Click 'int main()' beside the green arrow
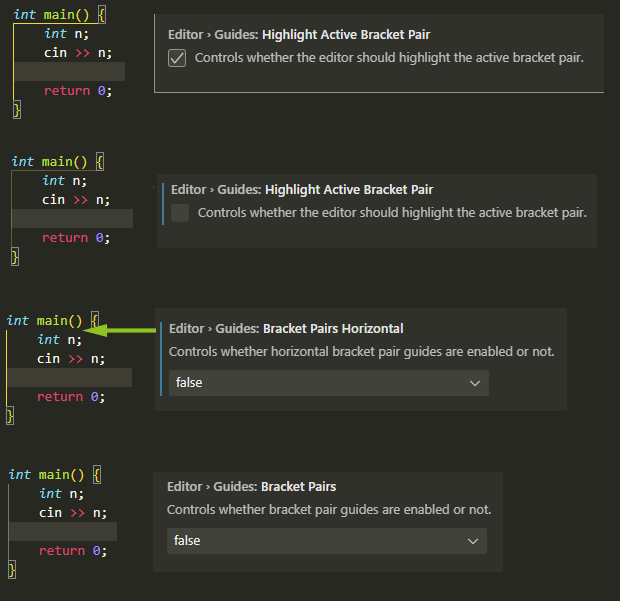This screenshot has height=601, width=620. pyautogui.click(x=44, y=321)
